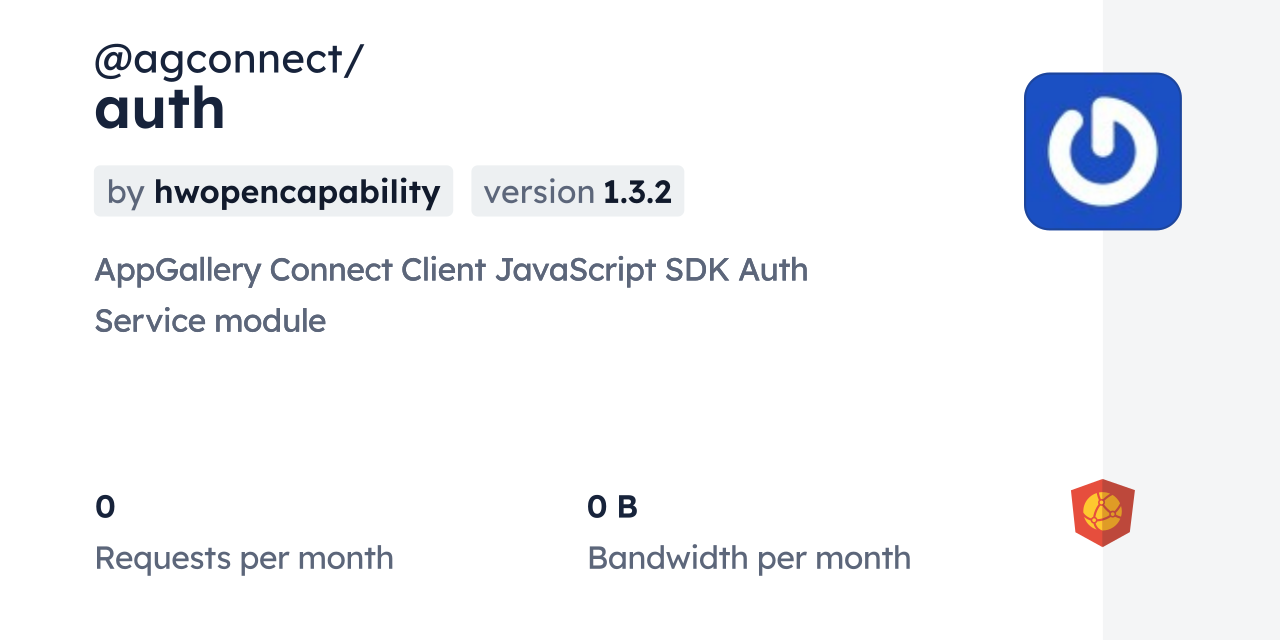
Task: Open the auth package title
Action: tap(160, 109)
